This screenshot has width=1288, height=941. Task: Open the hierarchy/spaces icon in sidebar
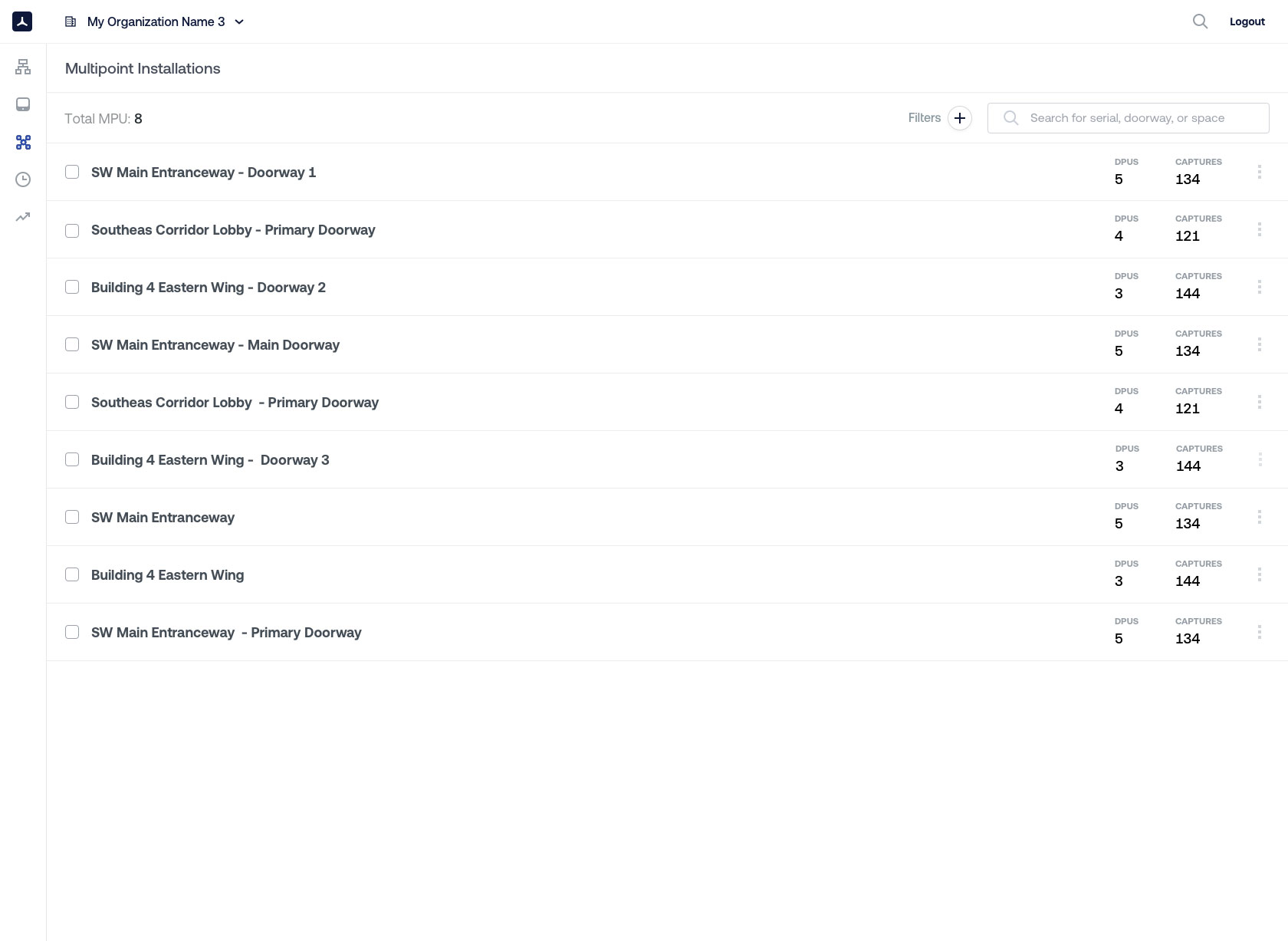(23, 67)
